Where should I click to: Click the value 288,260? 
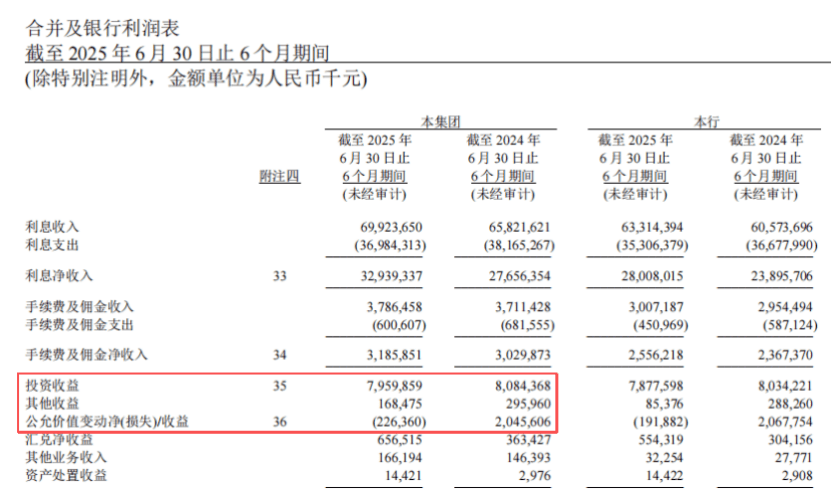790,404
